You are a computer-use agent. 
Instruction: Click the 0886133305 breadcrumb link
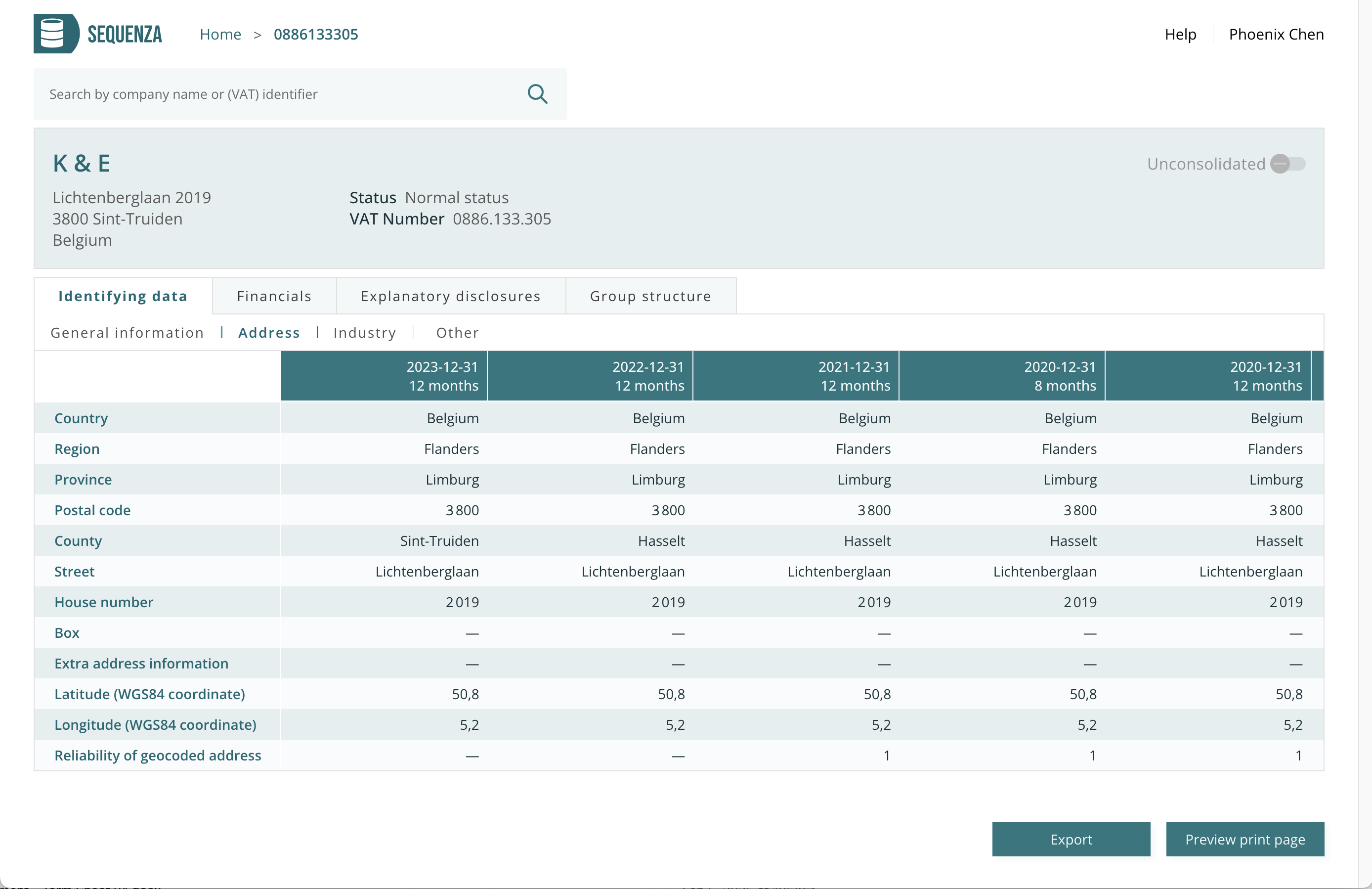click(x=315, y=34)
